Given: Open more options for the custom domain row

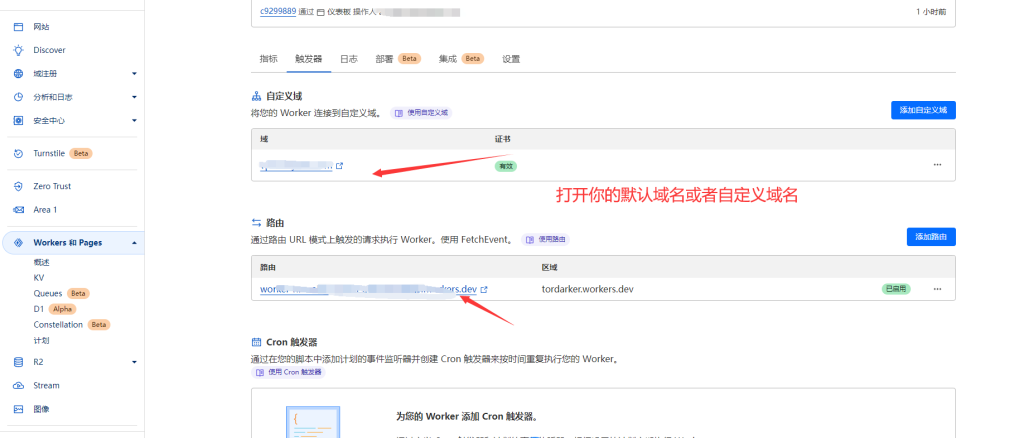Looking at the screenshot, I should coord(937,164).
